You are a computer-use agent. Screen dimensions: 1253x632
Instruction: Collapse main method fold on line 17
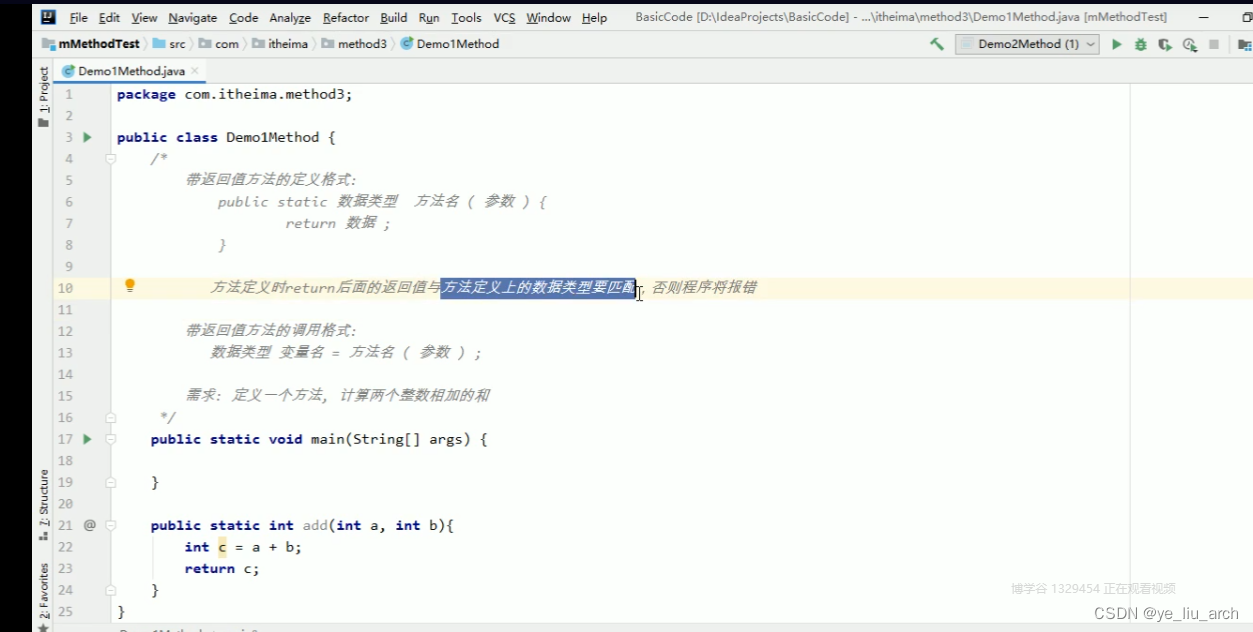click(x=111, y=439)
